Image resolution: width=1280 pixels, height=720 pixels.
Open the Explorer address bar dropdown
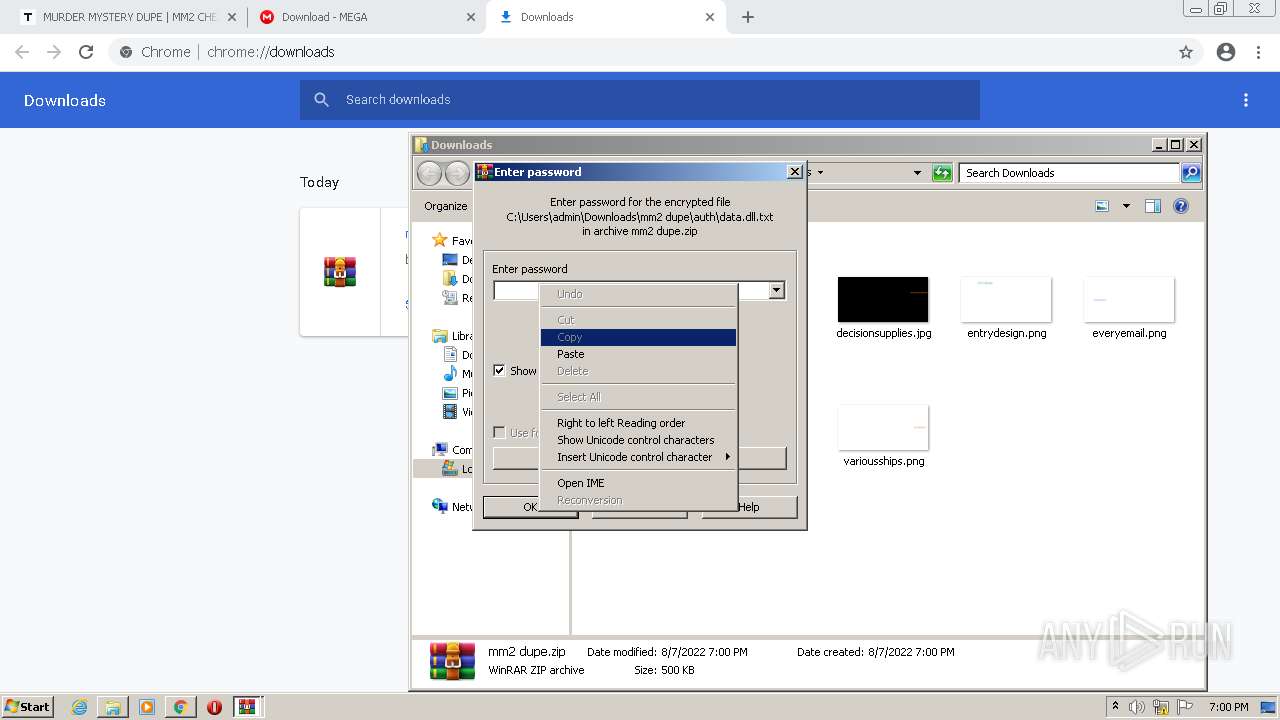tap(917, 173)
